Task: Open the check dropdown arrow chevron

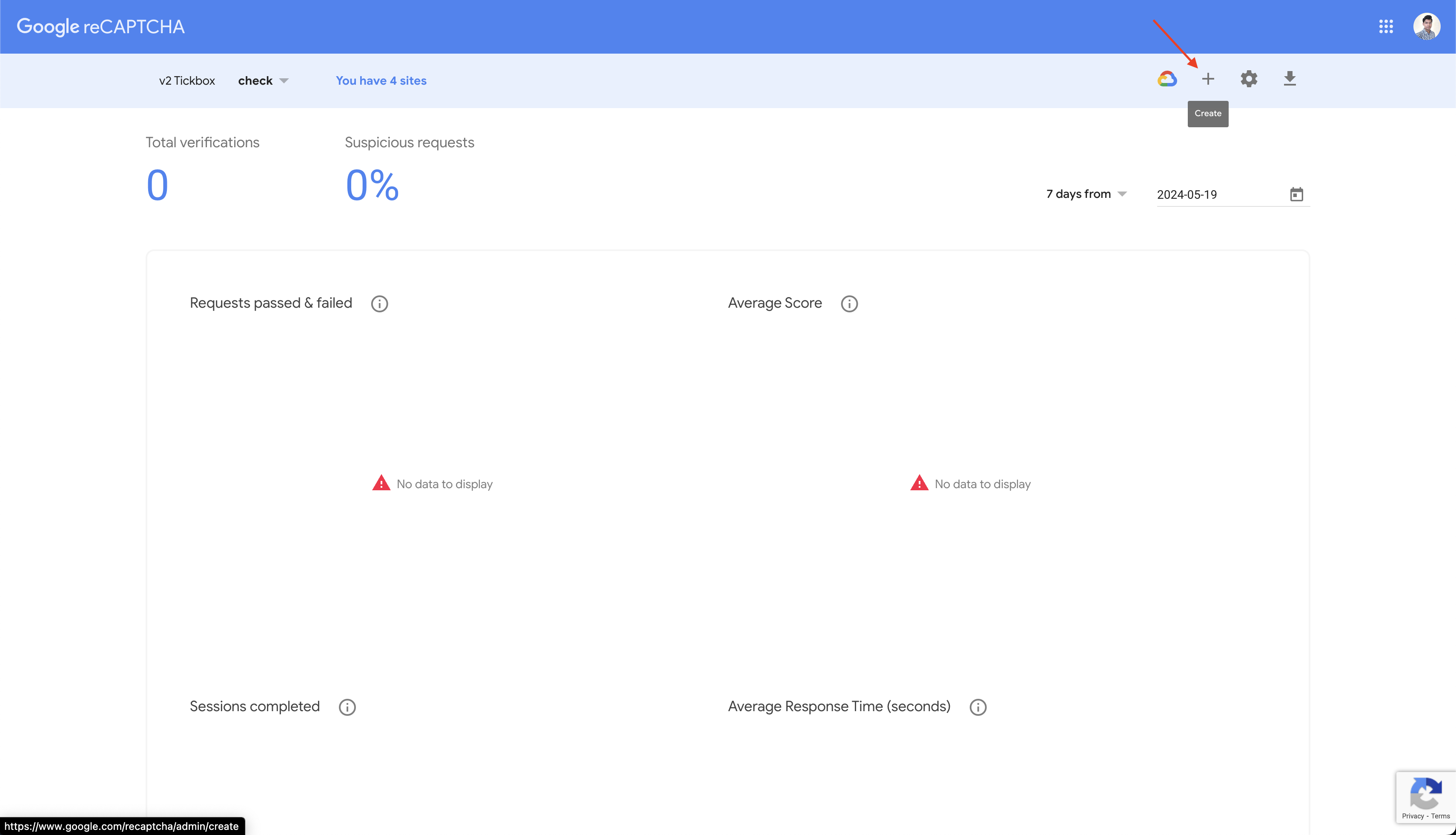Action: coord(284,81)
